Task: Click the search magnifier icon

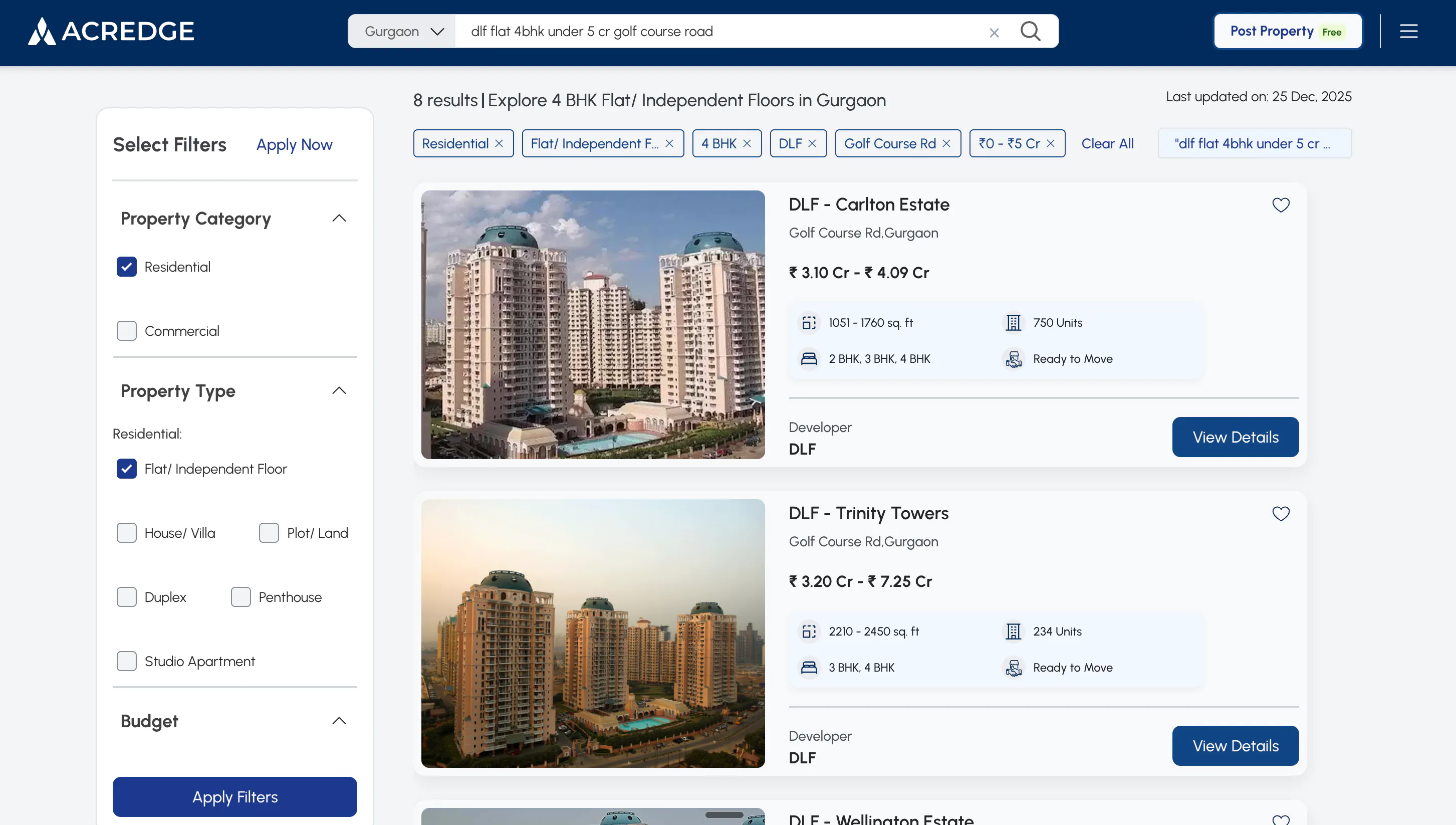Action: click(x=1030, y=31)
